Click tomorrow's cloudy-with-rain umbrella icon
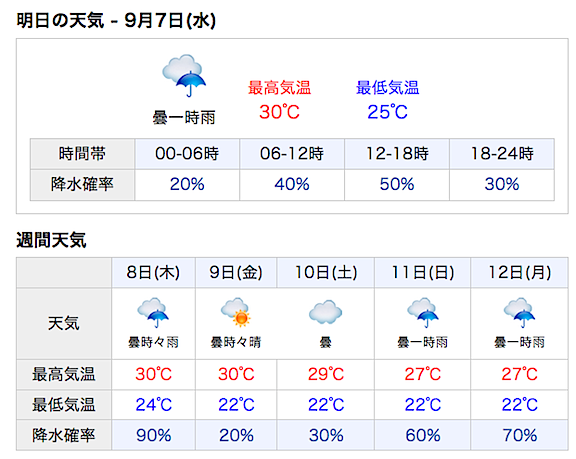 [184, 76]
